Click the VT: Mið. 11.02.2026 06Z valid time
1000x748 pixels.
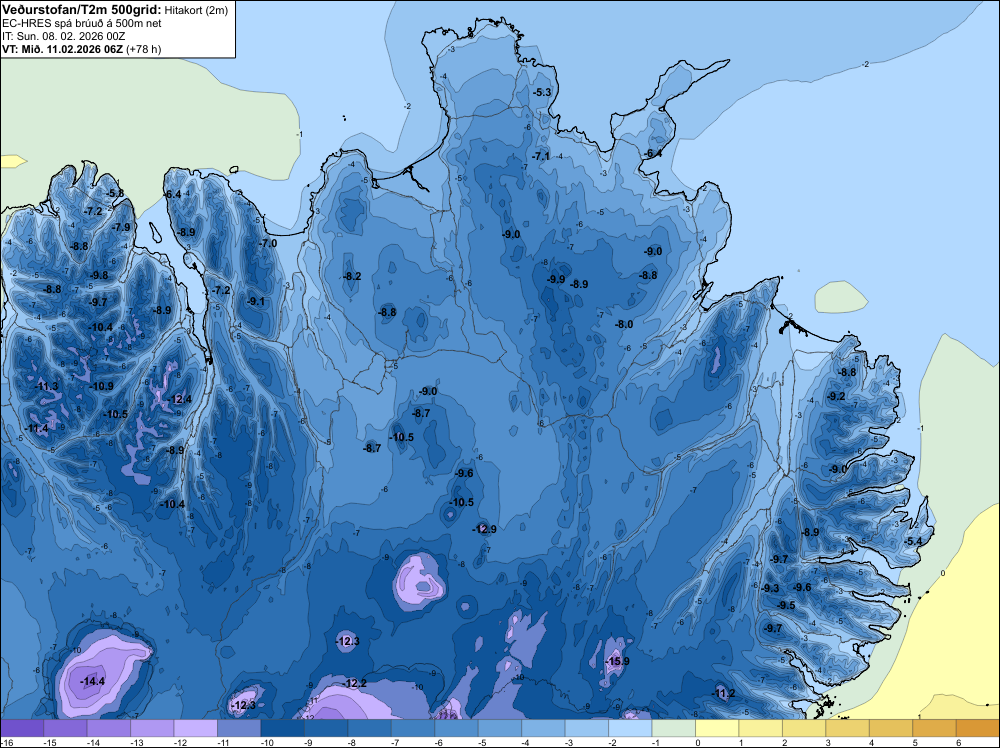[62, 48]
